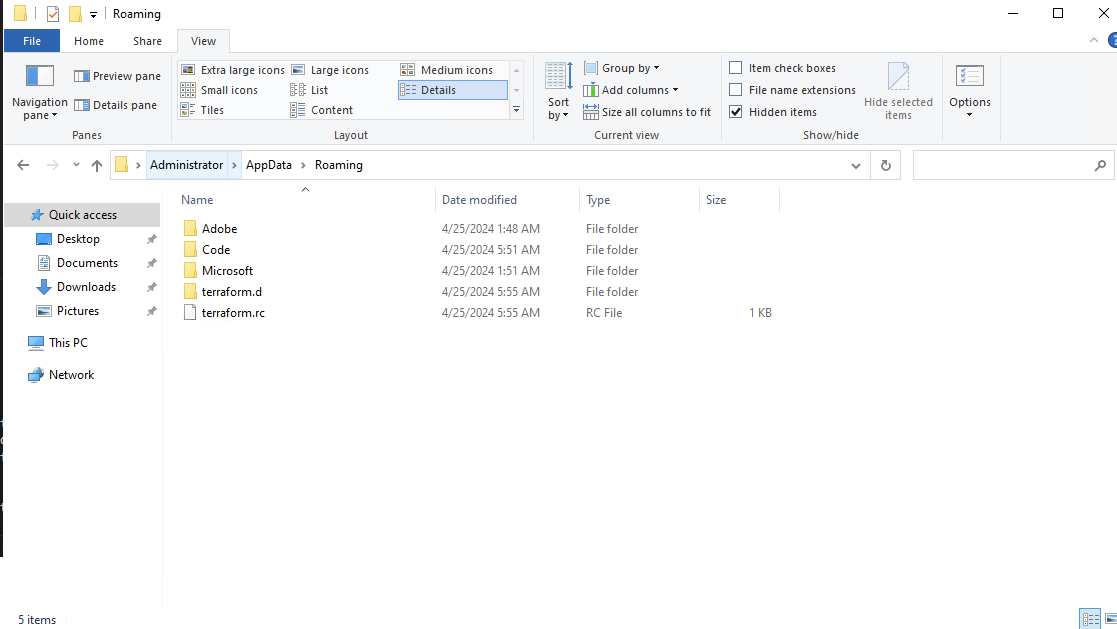The image size is (1117, 629).
Task: Expand the address bar history dropdown
Action: tap(856, 165)
